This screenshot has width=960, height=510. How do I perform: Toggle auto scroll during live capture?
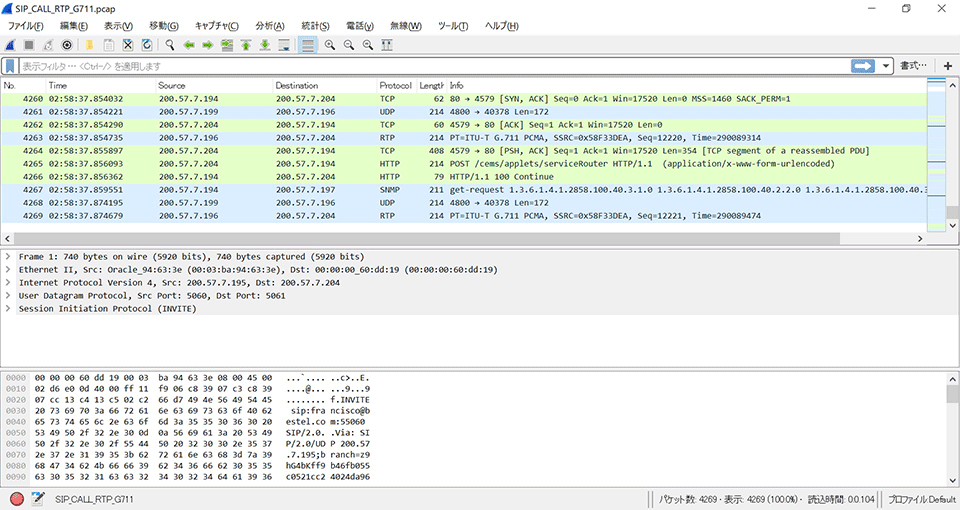pos(284,45)
